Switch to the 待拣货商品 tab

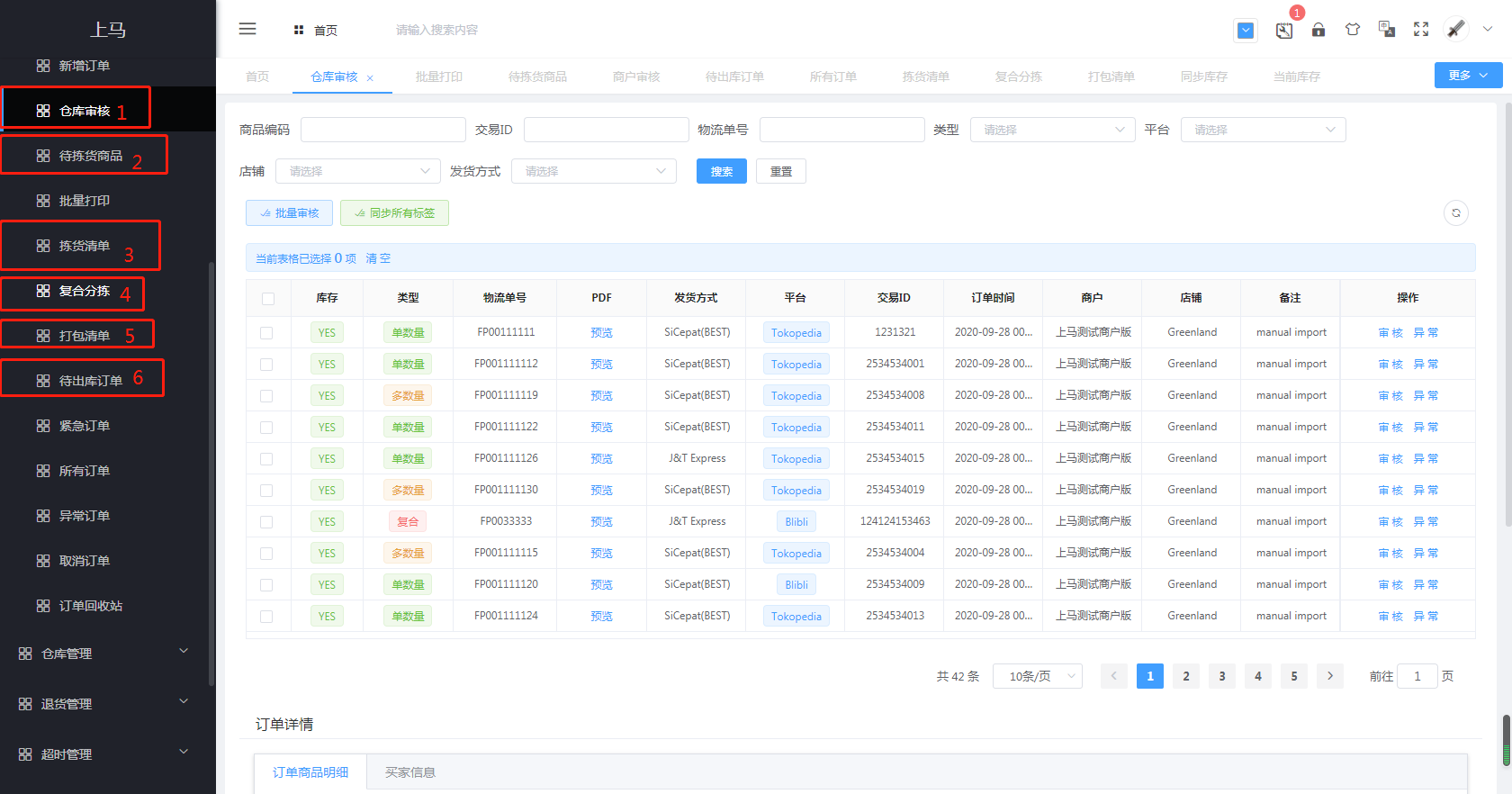point(537,77)
